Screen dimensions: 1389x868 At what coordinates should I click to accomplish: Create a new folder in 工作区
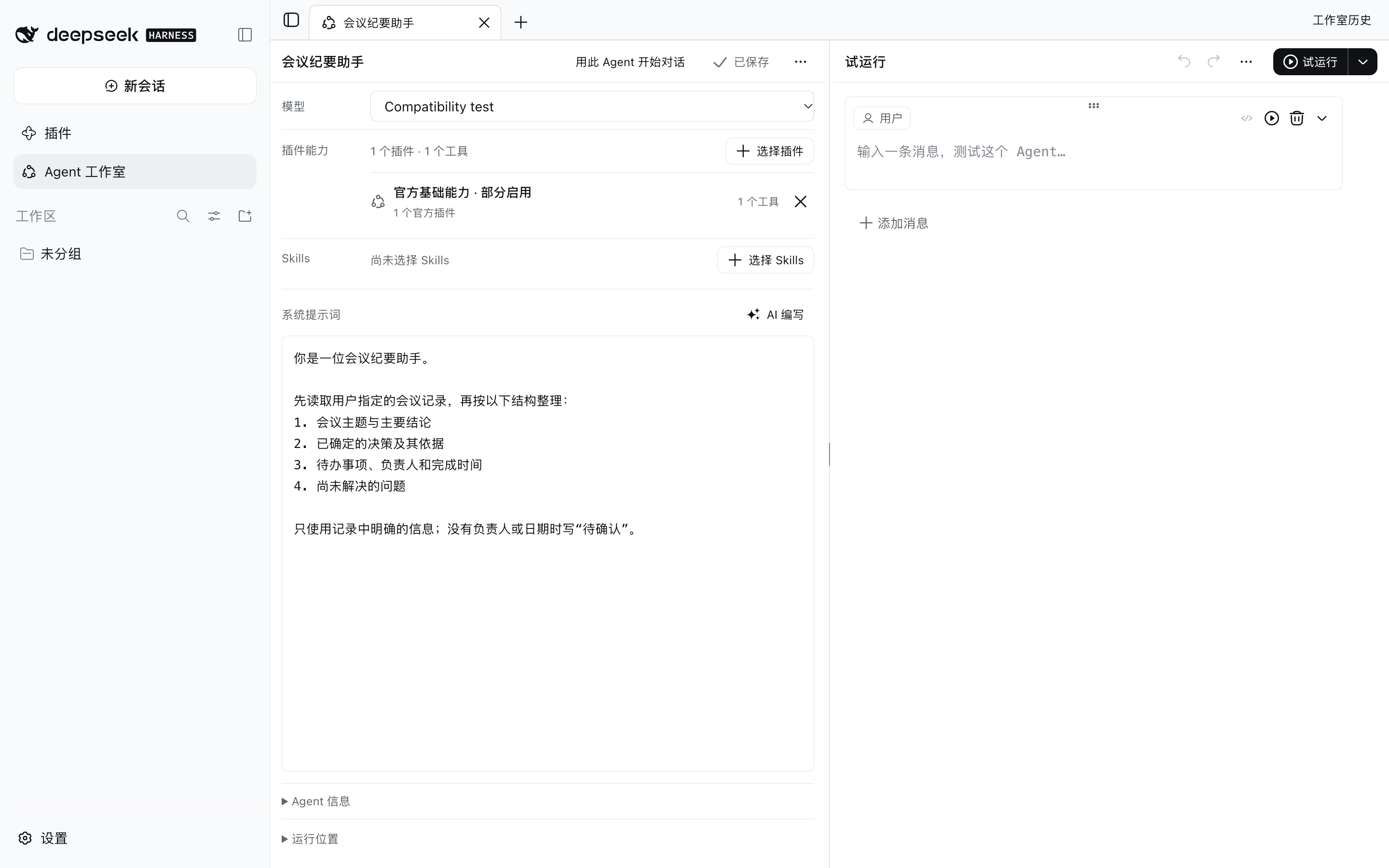coord(245,216)
